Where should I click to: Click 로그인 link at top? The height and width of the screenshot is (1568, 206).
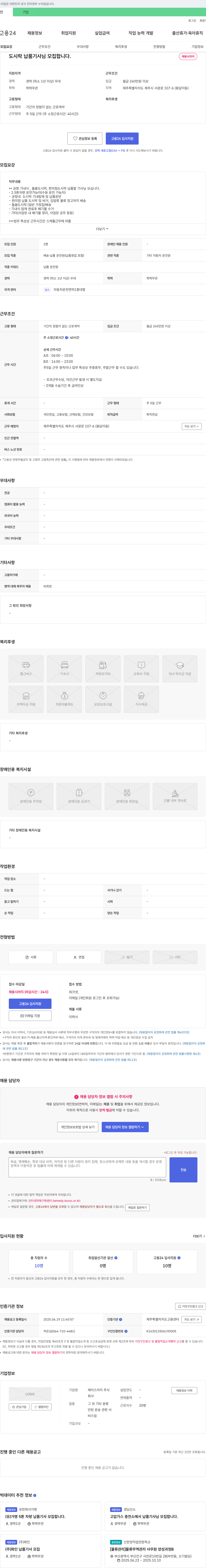pos(192,21)
